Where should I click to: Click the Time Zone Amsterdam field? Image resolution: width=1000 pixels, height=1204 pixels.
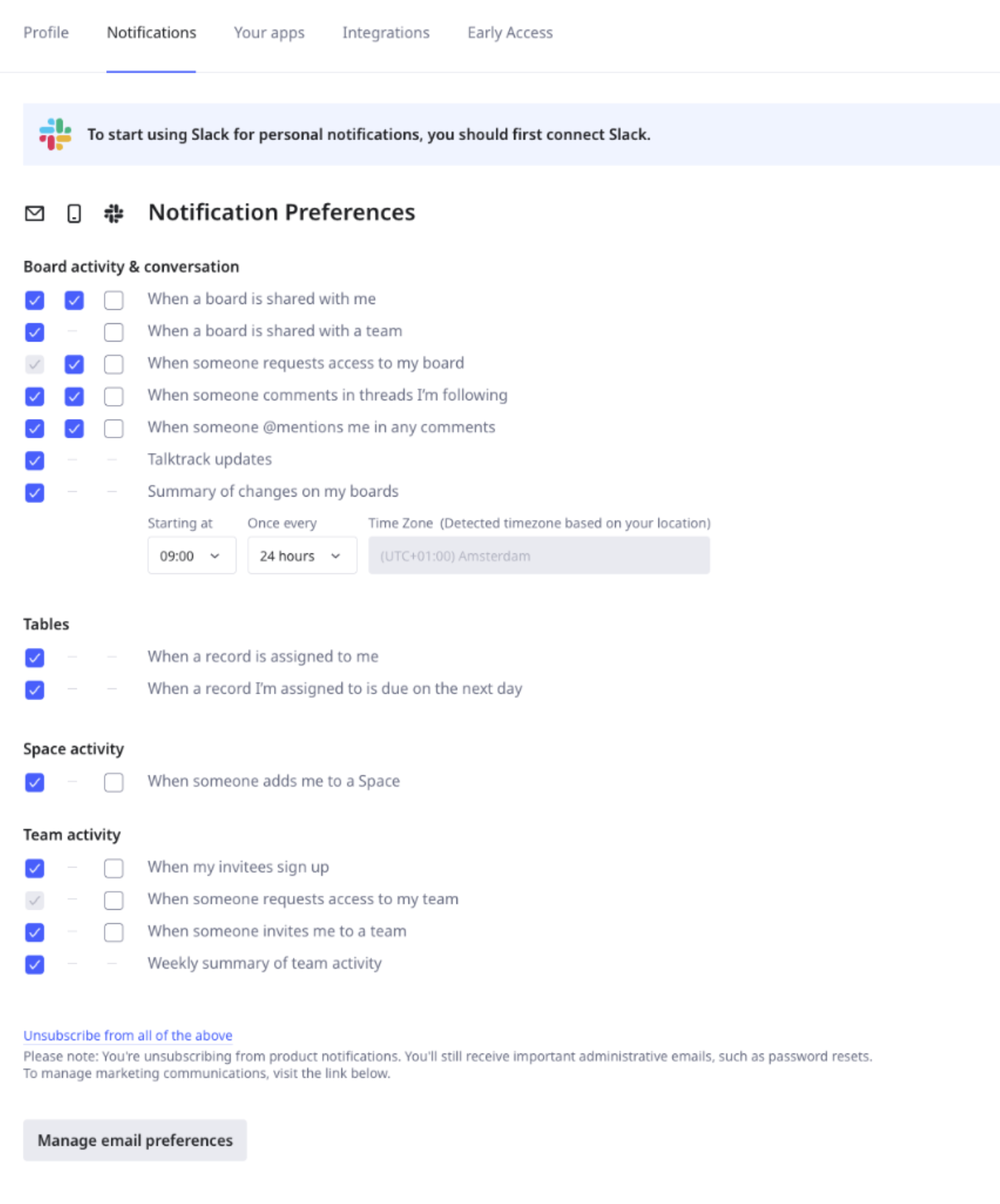click(538, 556)
